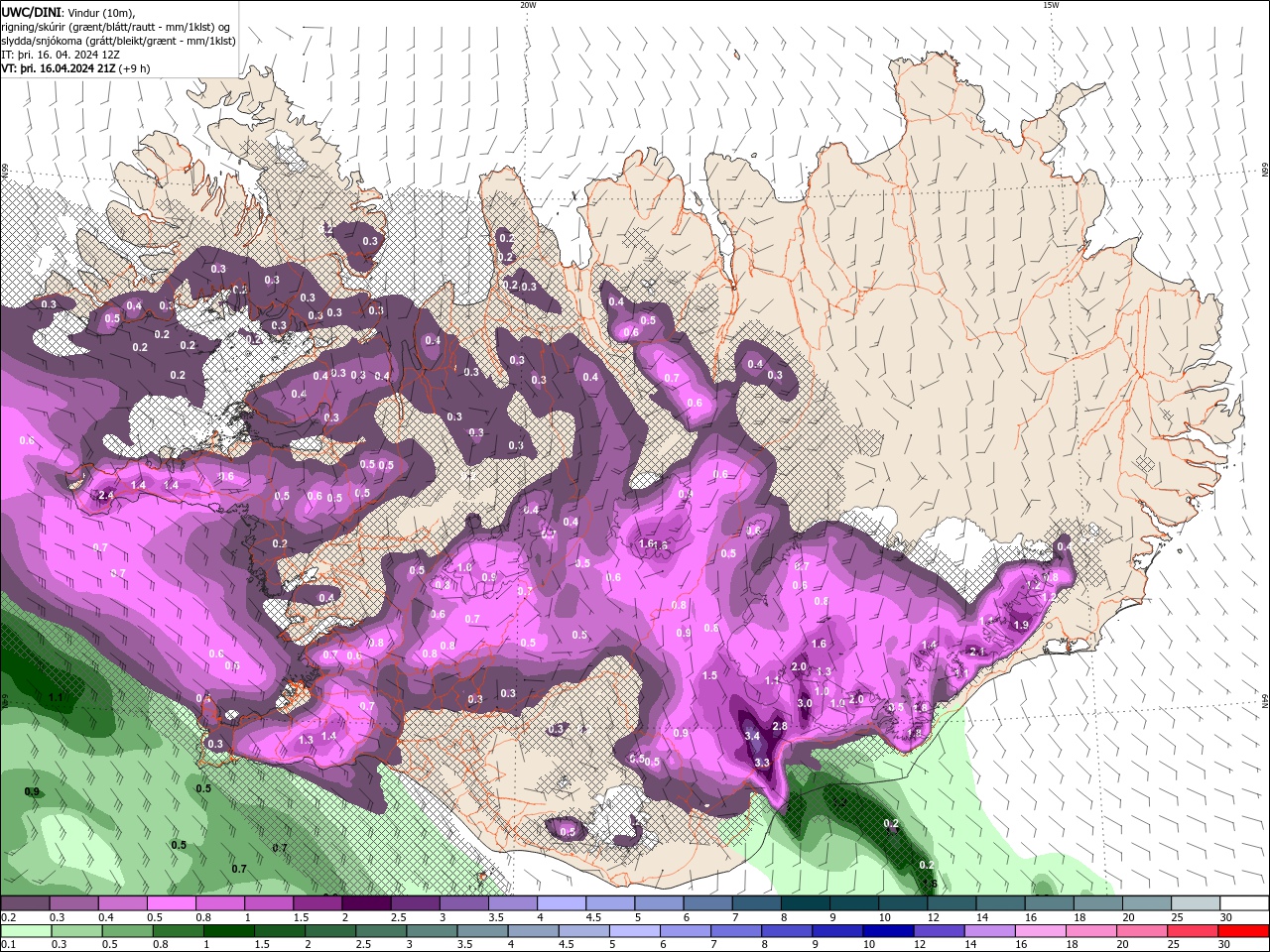The height and width of the screenshot is (952, 1270).
Task: Click the 2.4 snowfall value on the west coast
Action: [x=106, y=495]
